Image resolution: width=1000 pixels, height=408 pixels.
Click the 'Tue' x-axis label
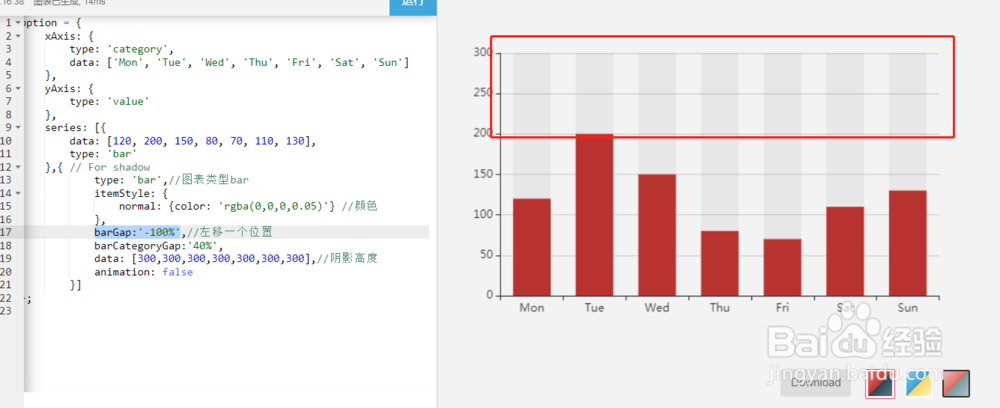pos(594,308)
